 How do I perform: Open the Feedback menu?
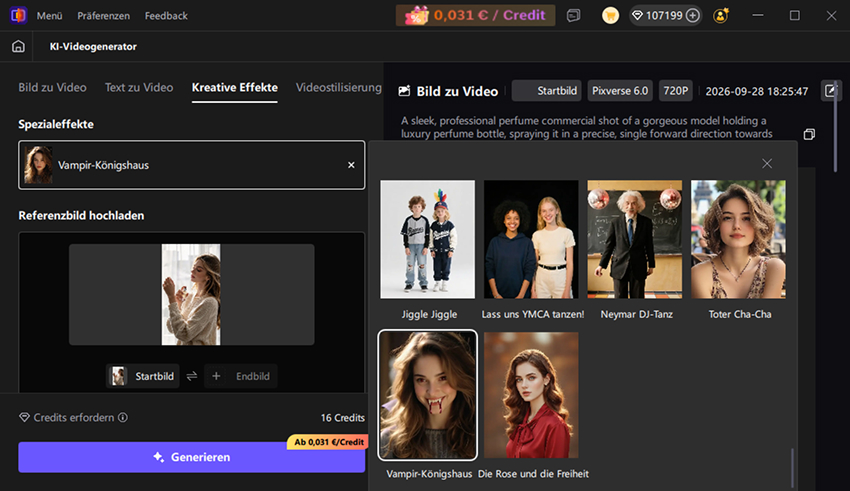[166, 16]
